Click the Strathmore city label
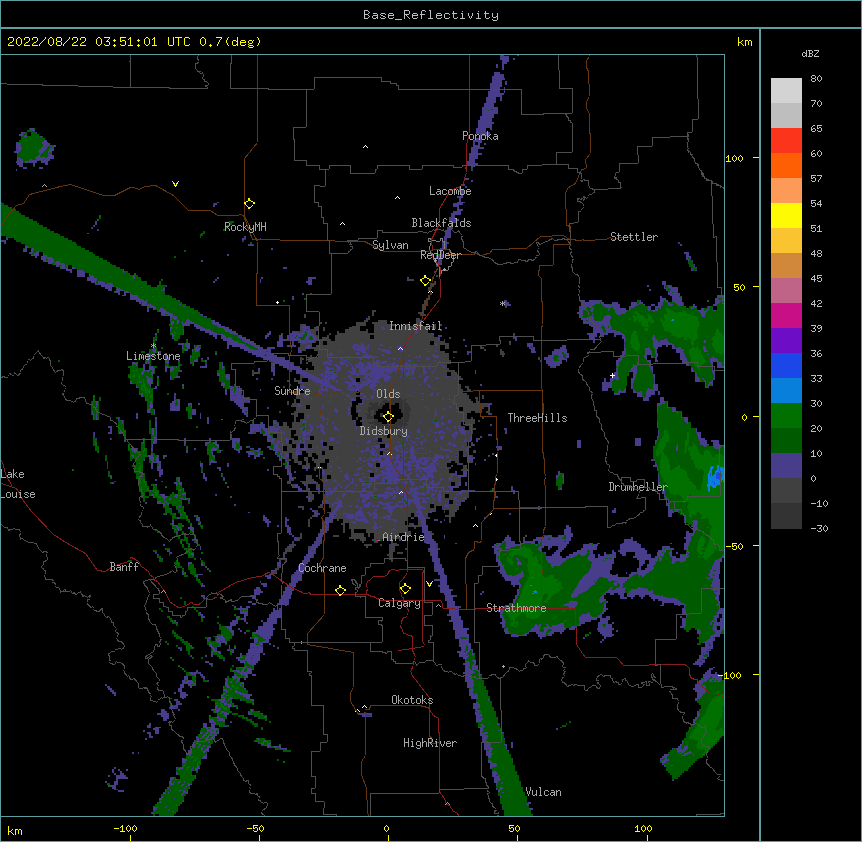 [x=516, y=608]
